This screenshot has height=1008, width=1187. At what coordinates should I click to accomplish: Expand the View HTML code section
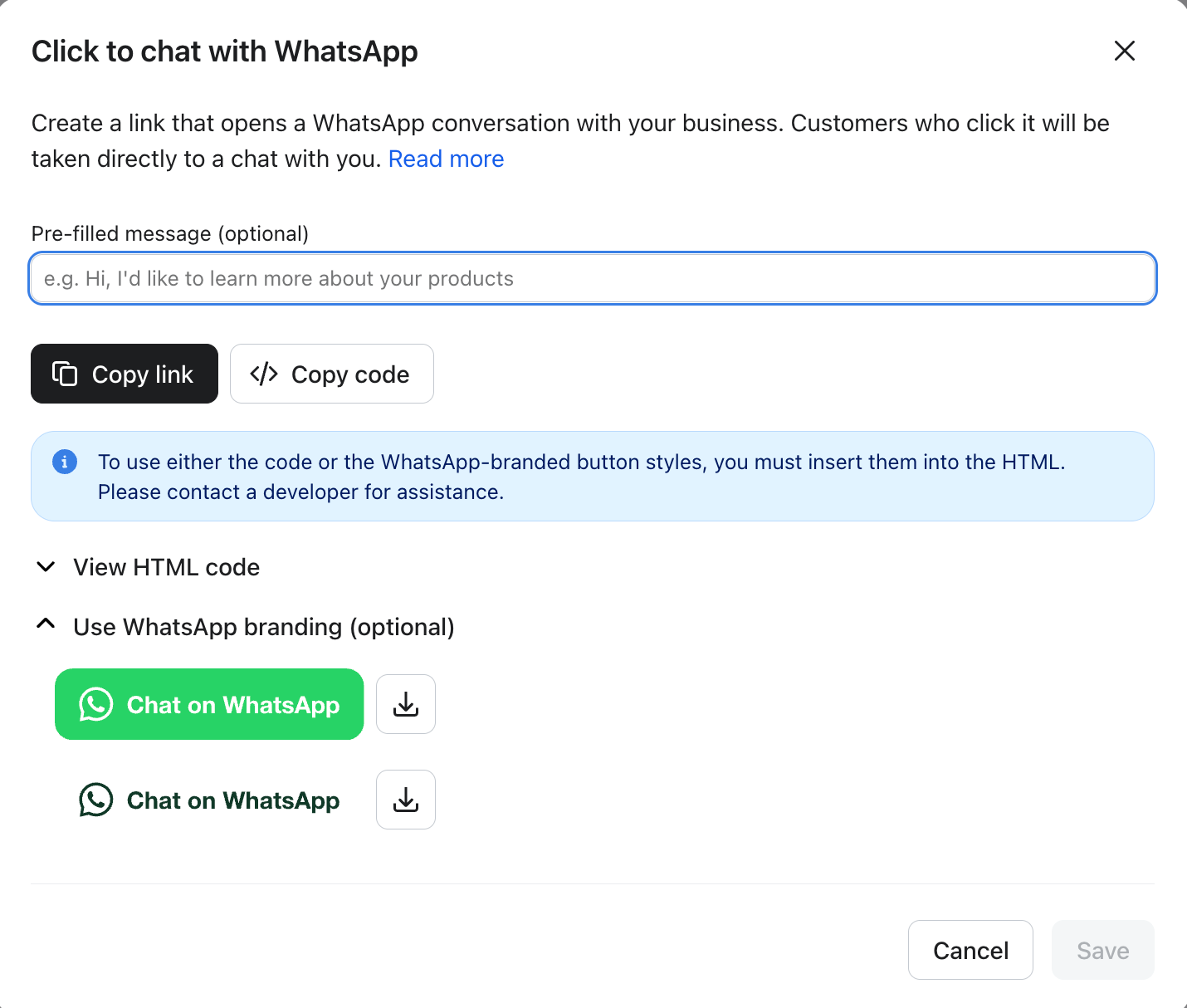[x=166, y=567]
